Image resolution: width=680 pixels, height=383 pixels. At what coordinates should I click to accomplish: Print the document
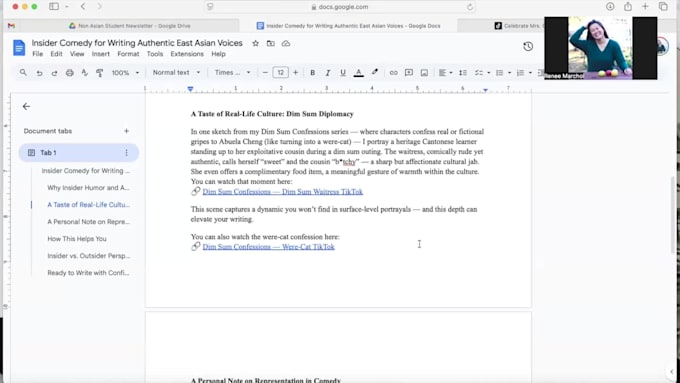69,73
